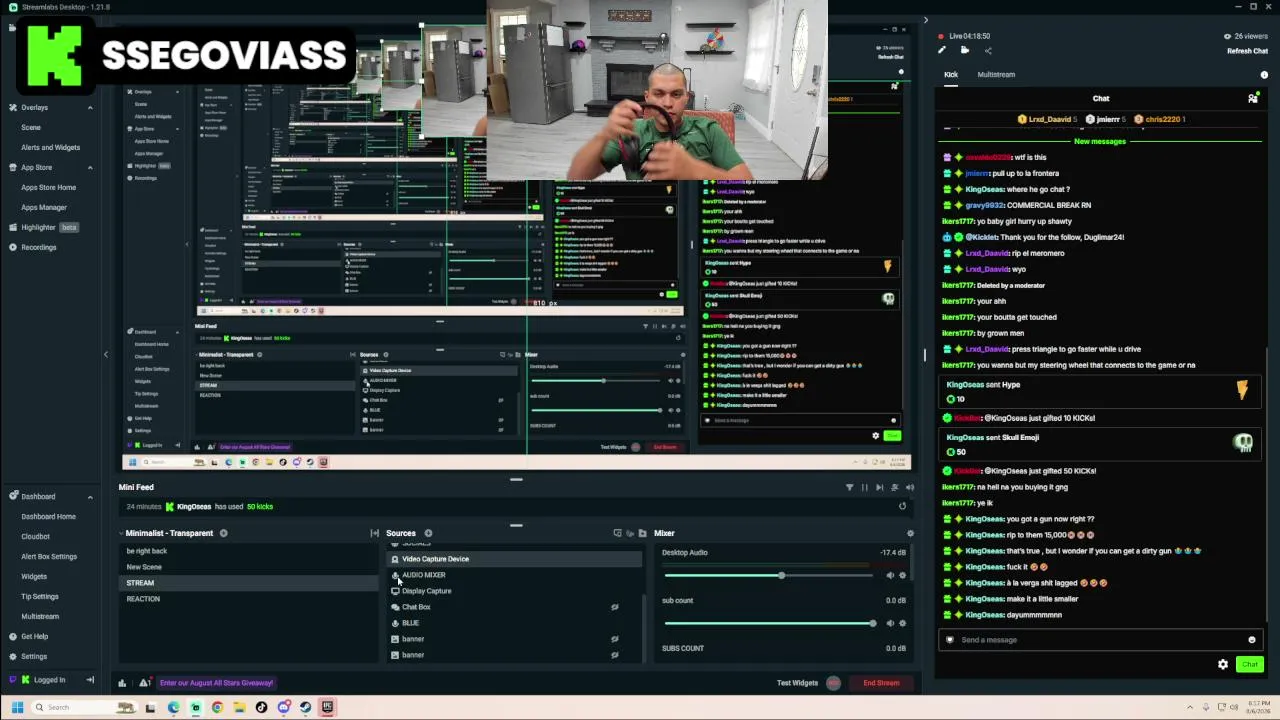Screen dimensions: 1280x720
Task: Open Recordings from the sidebar
Action: [39, 247]
